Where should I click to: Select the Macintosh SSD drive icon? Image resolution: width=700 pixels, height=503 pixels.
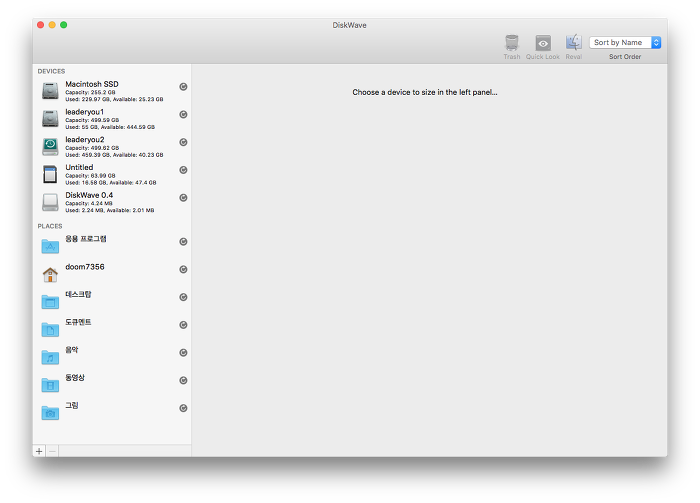click(50, 91)
